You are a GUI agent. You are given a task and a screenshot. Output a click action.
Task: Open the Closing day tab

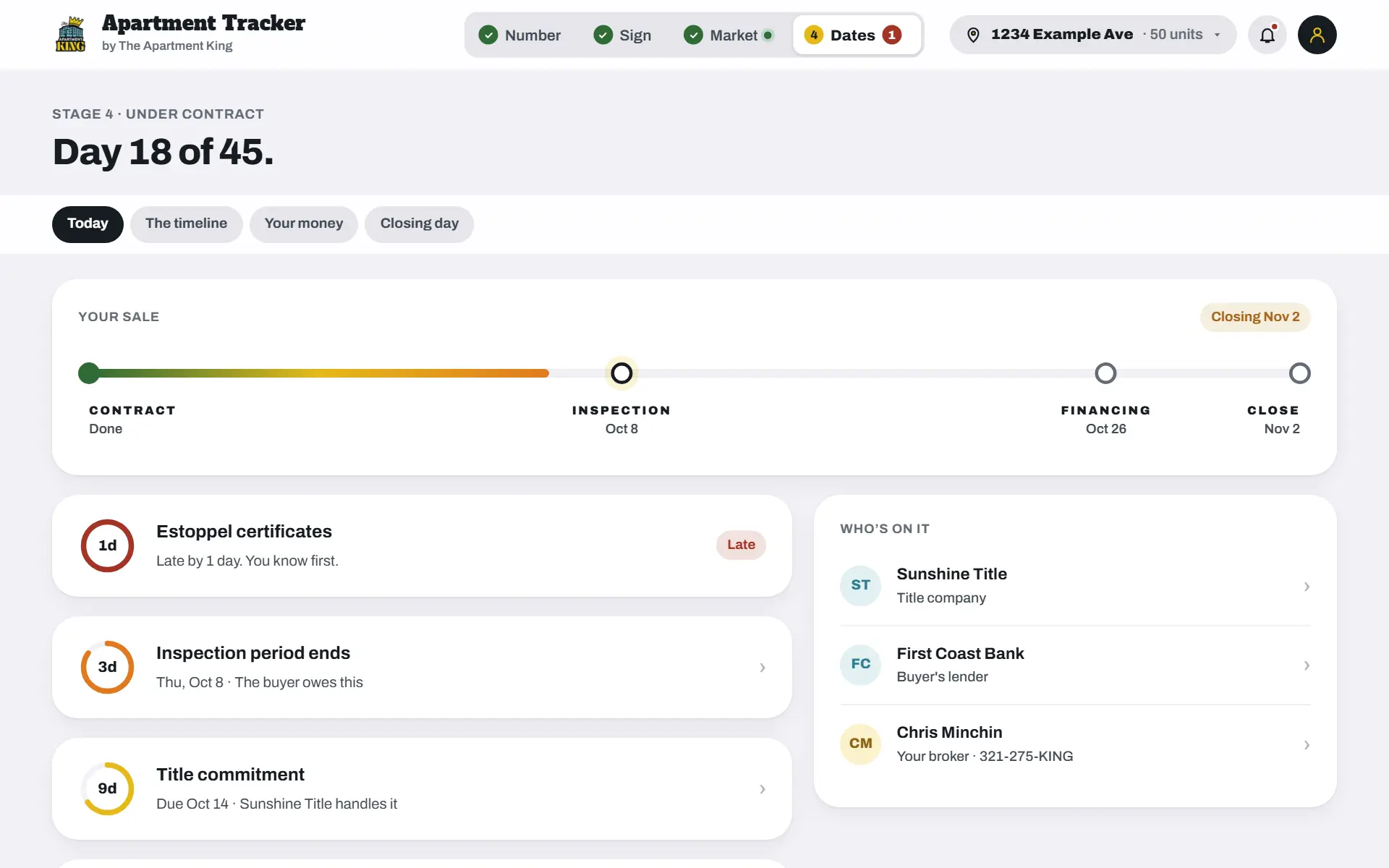click(x=420, y=224)
